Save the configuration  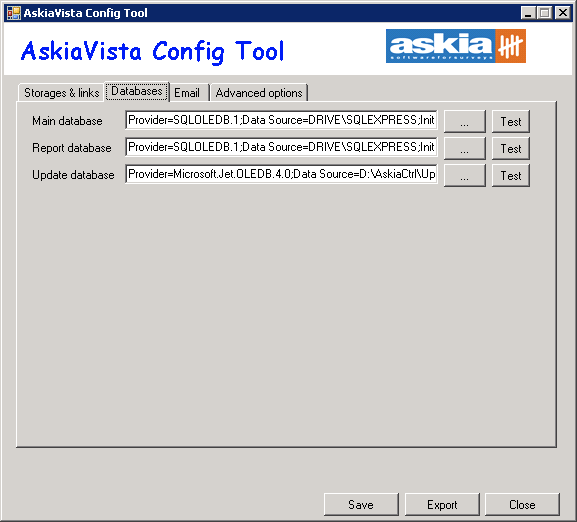pyautogui.click(x=361, y=504)
